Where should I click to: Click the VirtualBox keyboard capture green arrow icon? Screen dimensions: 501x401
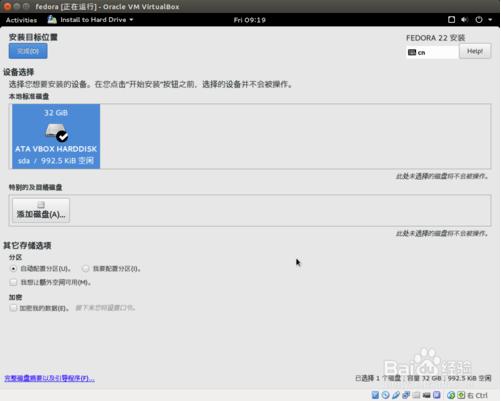461,395
